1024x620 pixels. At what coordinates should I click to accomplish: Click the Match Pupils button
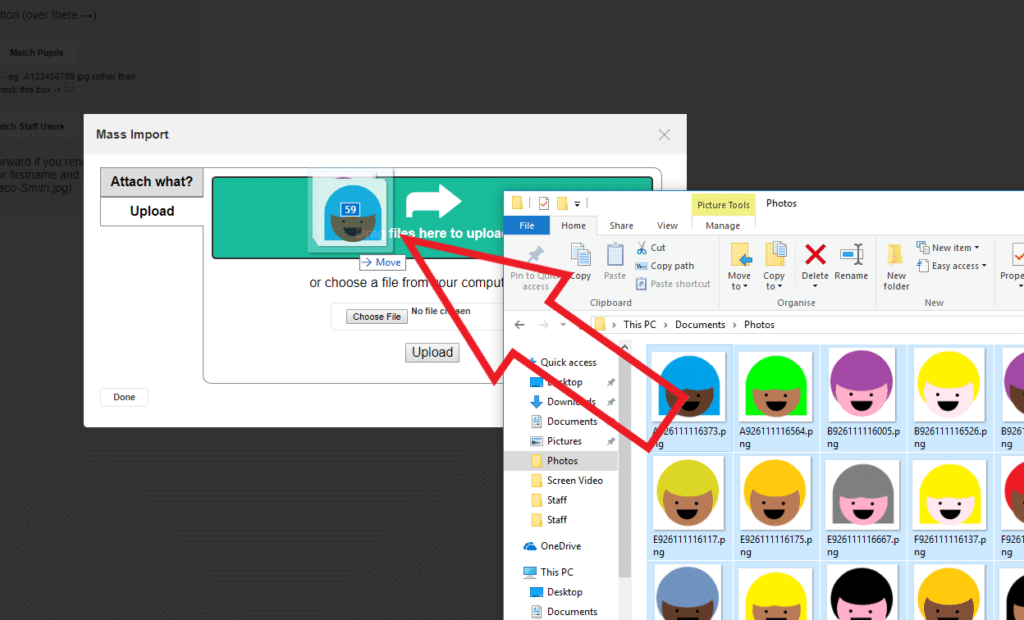point(37,52)
